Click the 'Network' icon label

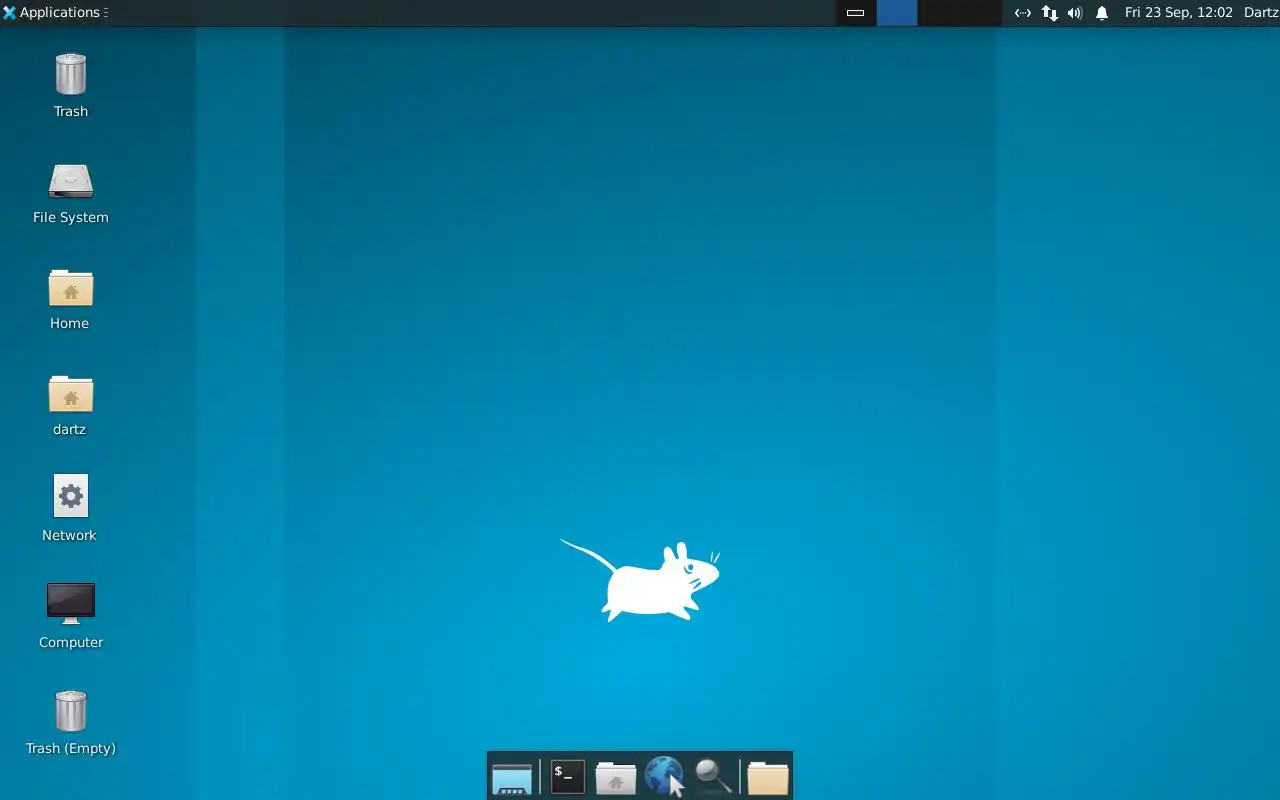[x=70, y=535]
